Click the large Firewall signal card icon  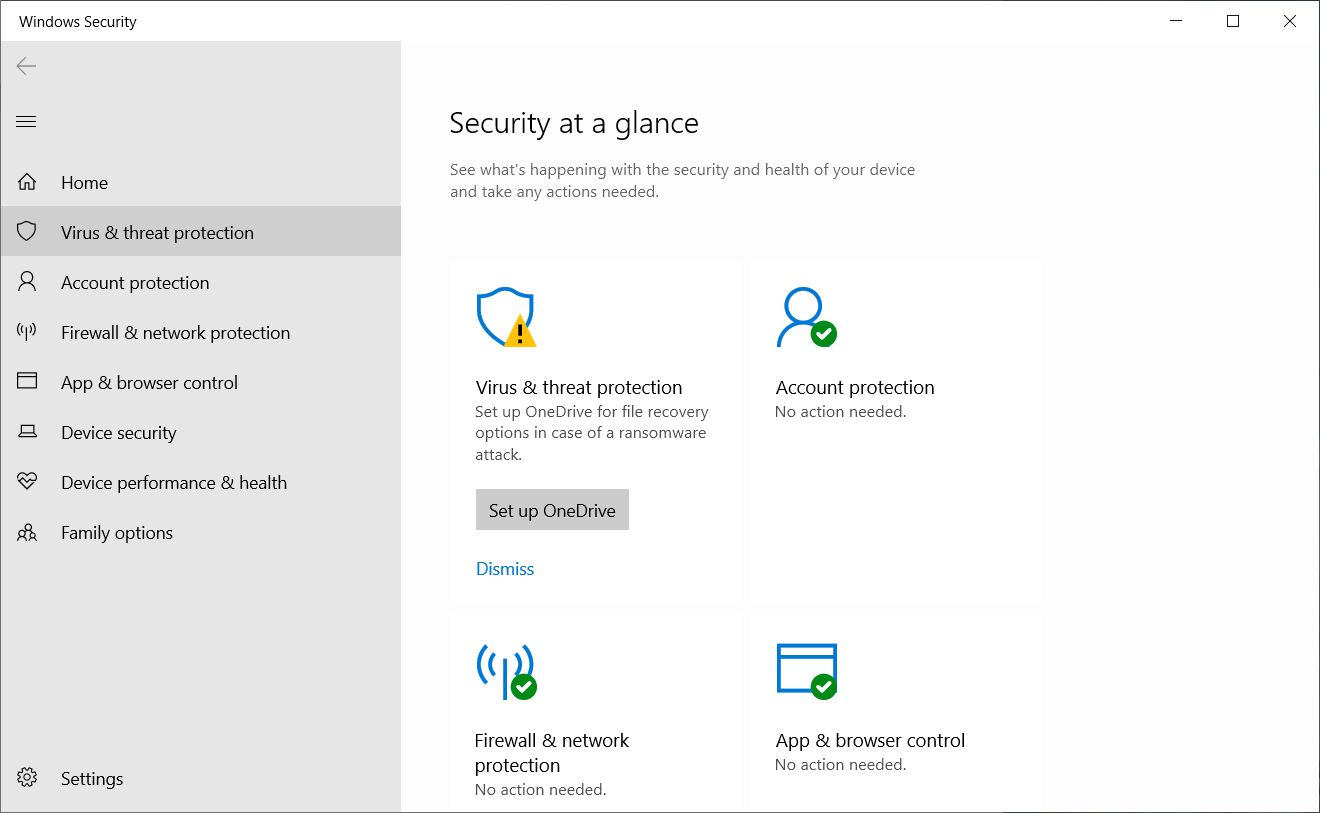pyautogui.click(x=506, y=670)
